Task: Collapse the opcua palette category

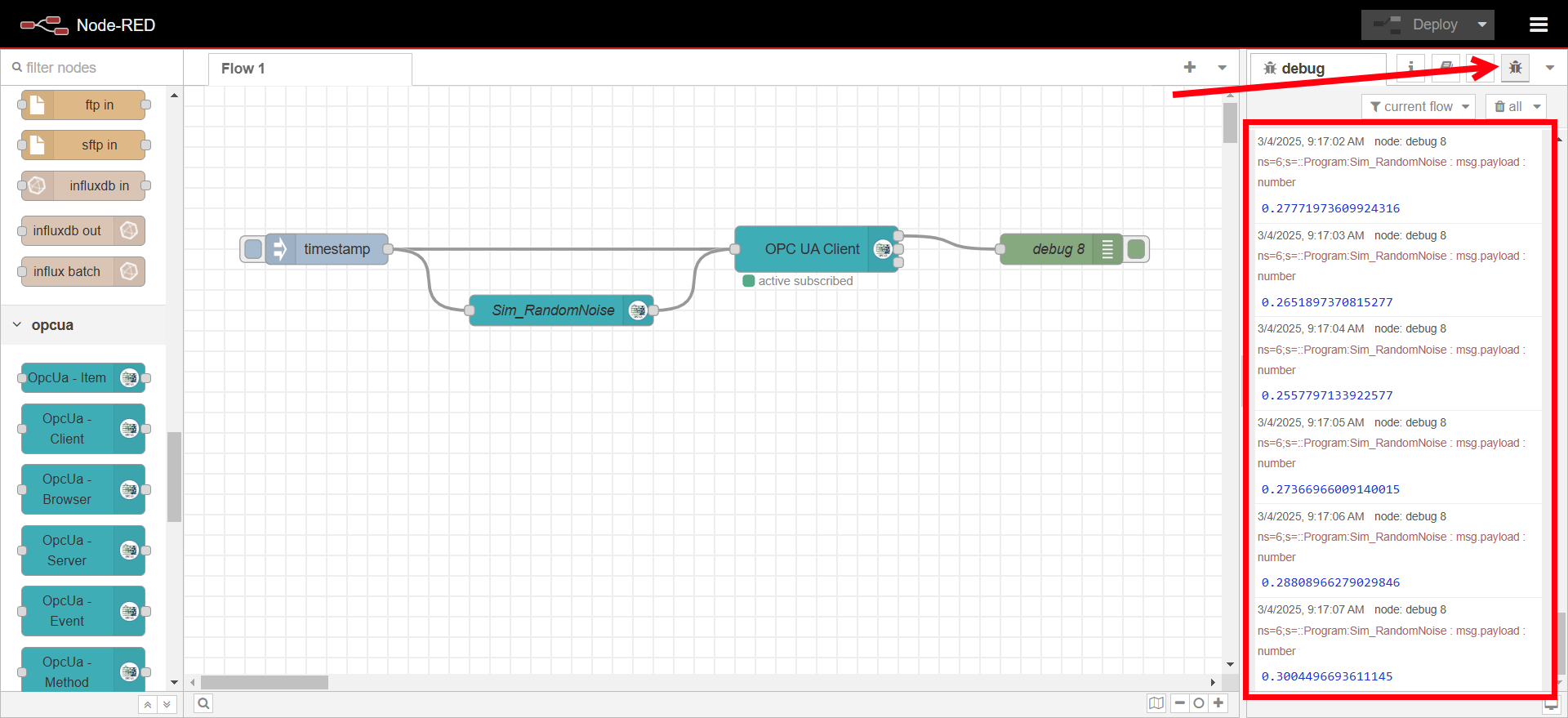Action: [18, 325]
